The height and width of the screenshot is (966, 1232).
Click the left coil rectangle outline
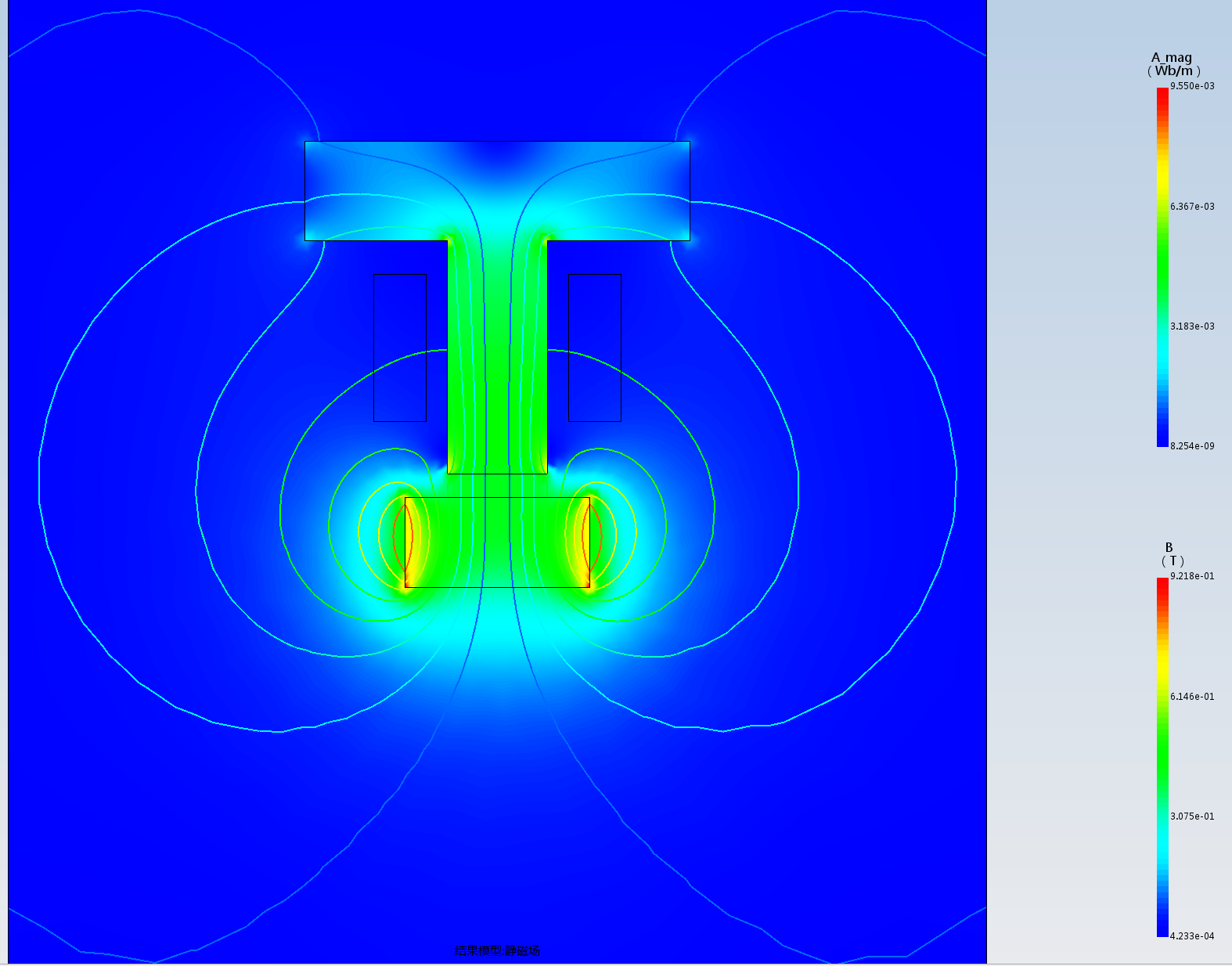(400, 348)
